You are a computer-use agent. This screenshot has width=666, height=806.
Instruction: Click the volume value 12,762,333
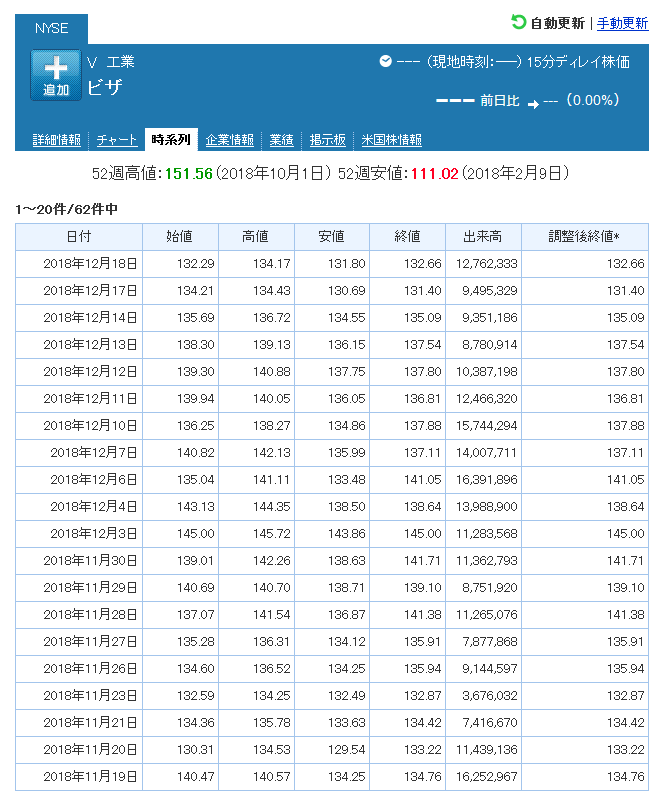[x=487, y=264]
